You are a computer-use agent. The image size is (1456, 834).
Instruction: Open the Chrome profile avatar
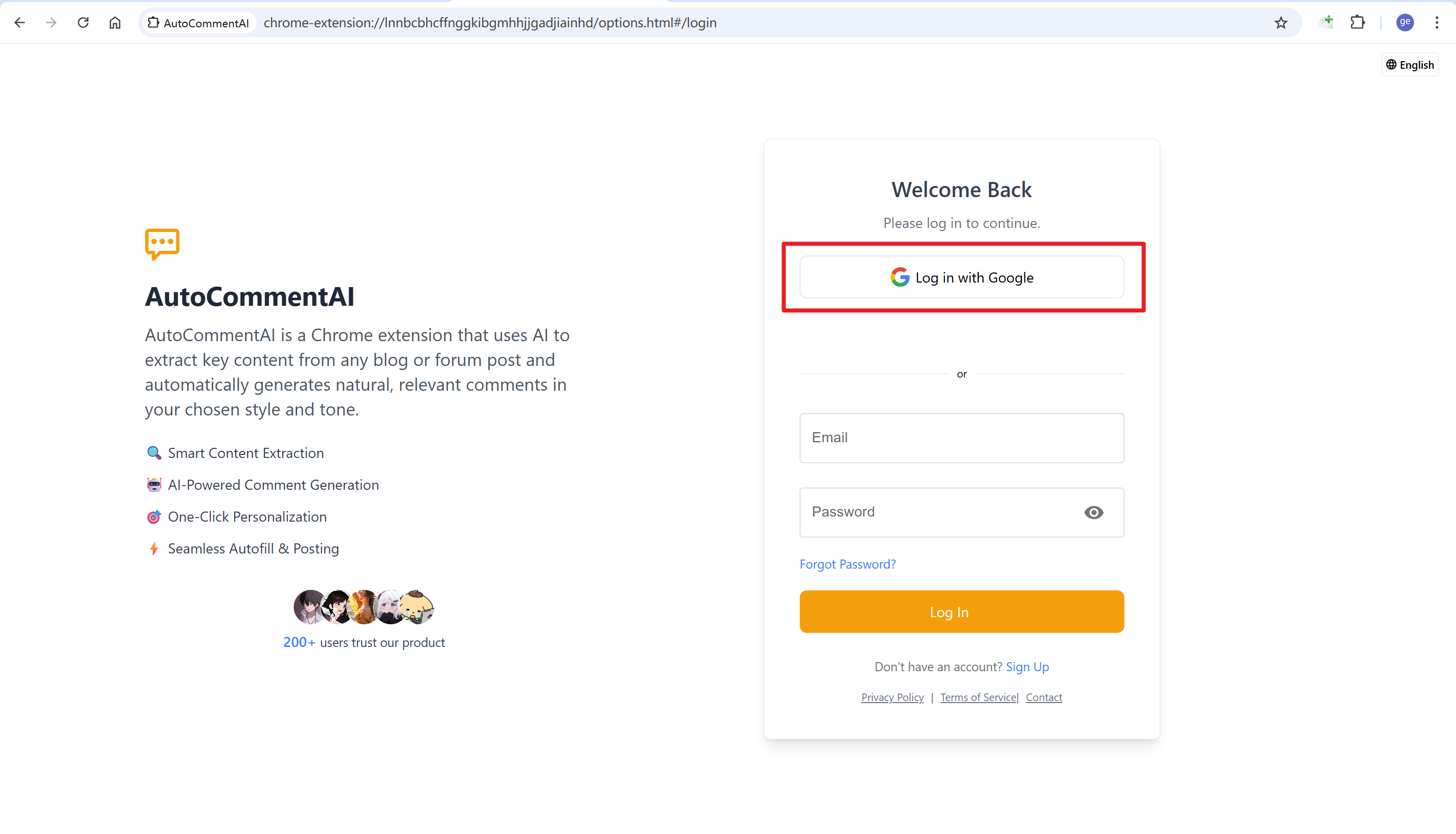(1404, 22)
